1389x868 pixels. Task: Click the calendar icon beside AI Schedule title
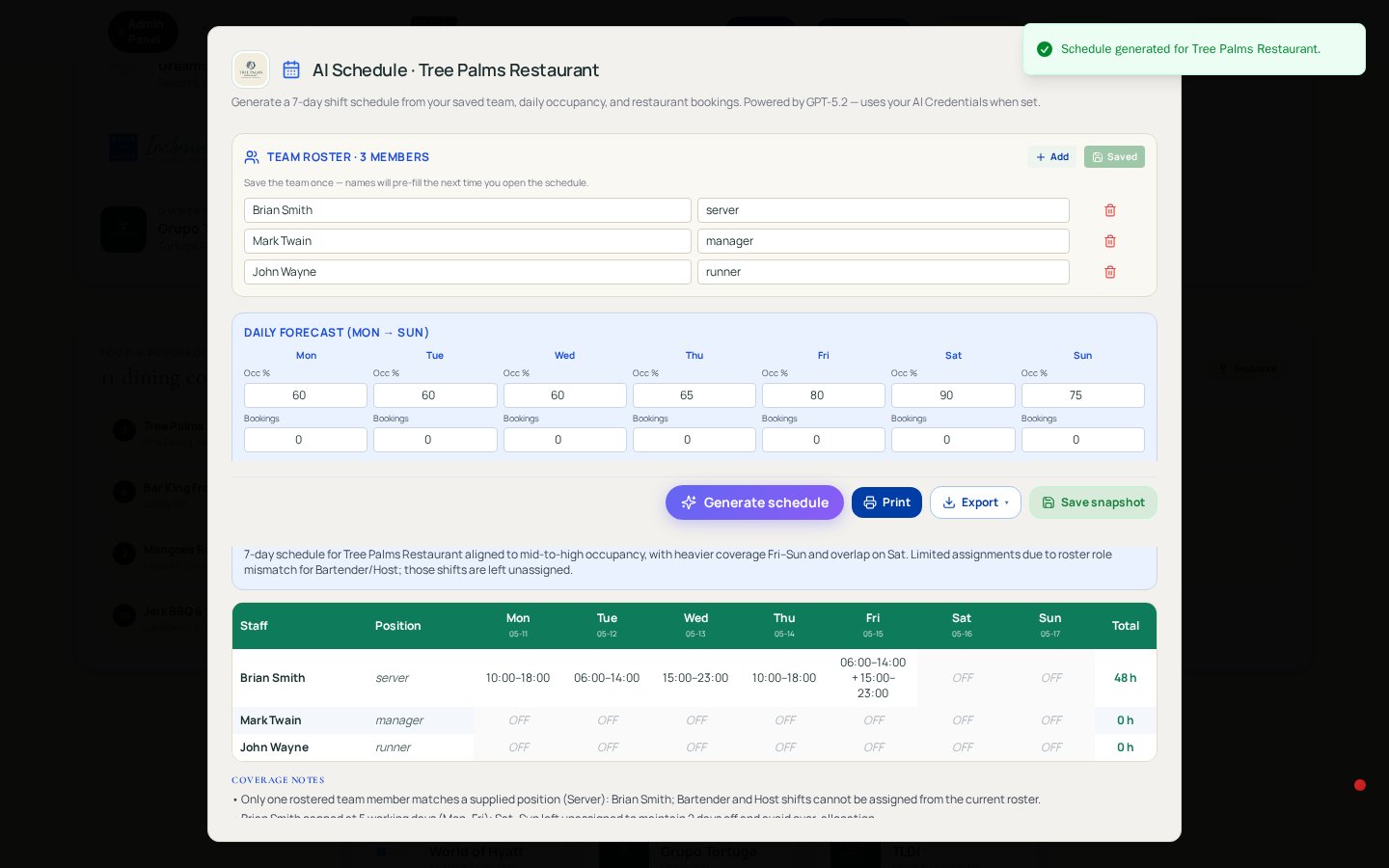(291, 69)
